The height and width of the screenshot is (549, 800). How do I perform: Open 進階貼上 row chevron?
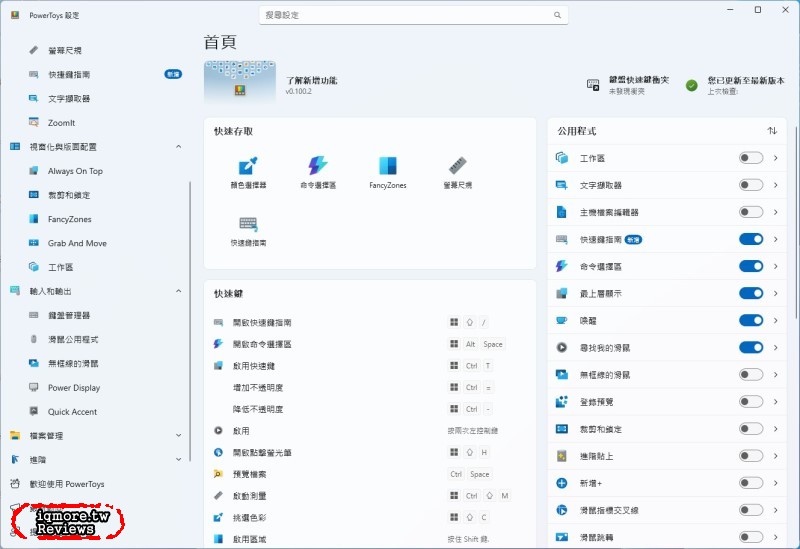click(776, 456)
